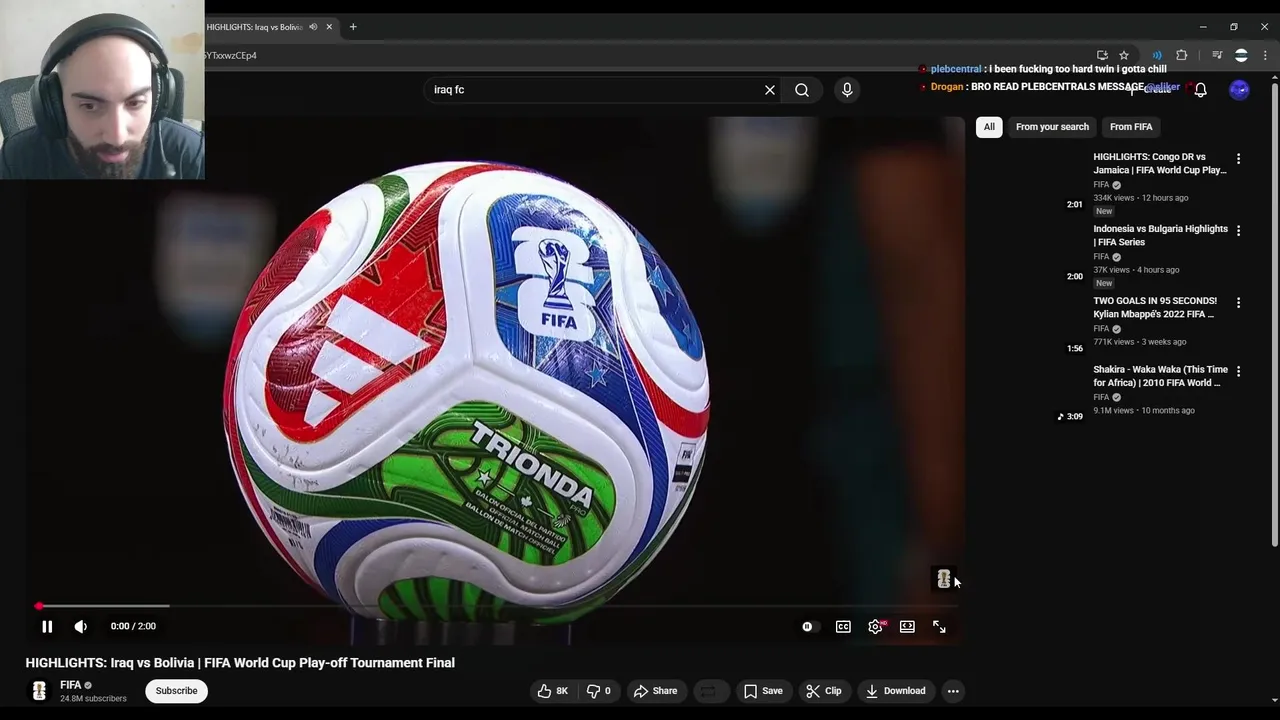The image size is (1280, 720).
Task: Create a Clip of the video
Action: pyautogui.click(x=824, y=691)
